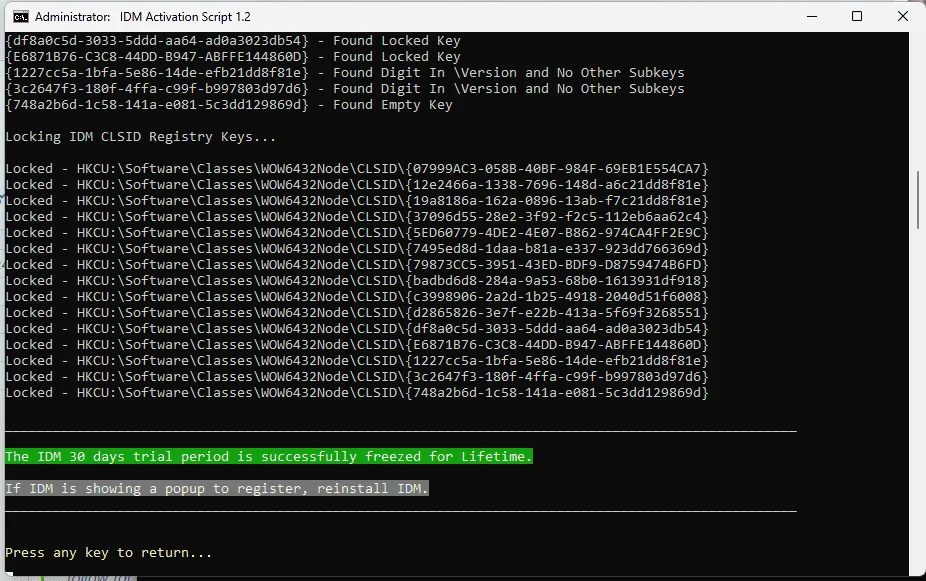Click the title text 'Administrator: IDM Activation Script 1.2'

point(142,17)
